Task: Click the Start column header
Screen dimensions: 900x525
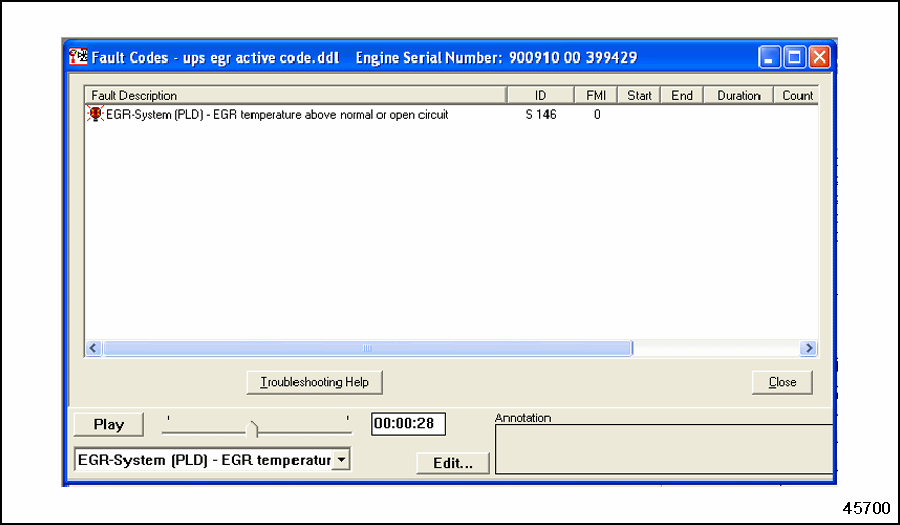Action: tap(639, 96)
